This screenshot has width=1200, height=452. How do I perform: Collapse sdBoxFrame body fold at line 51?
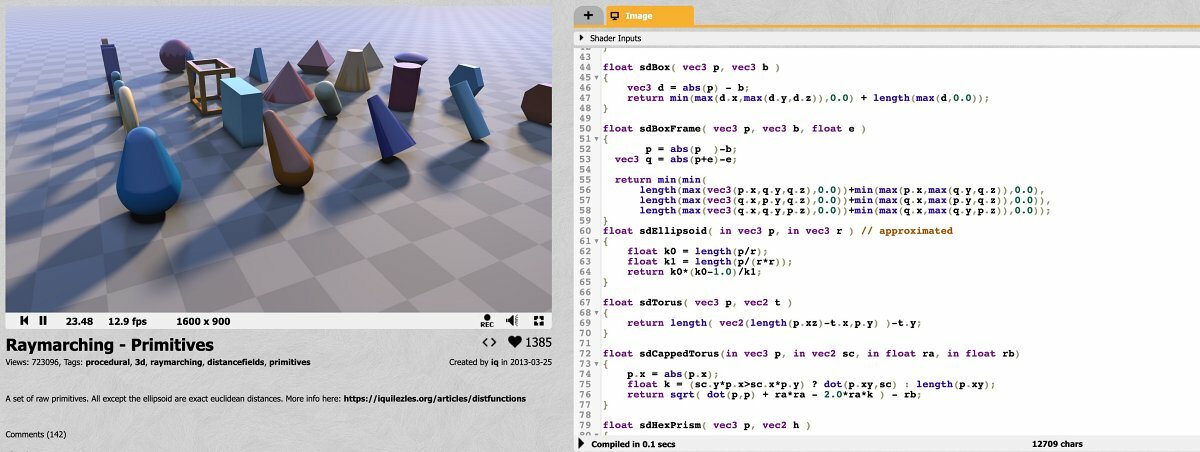click(597, 139)
